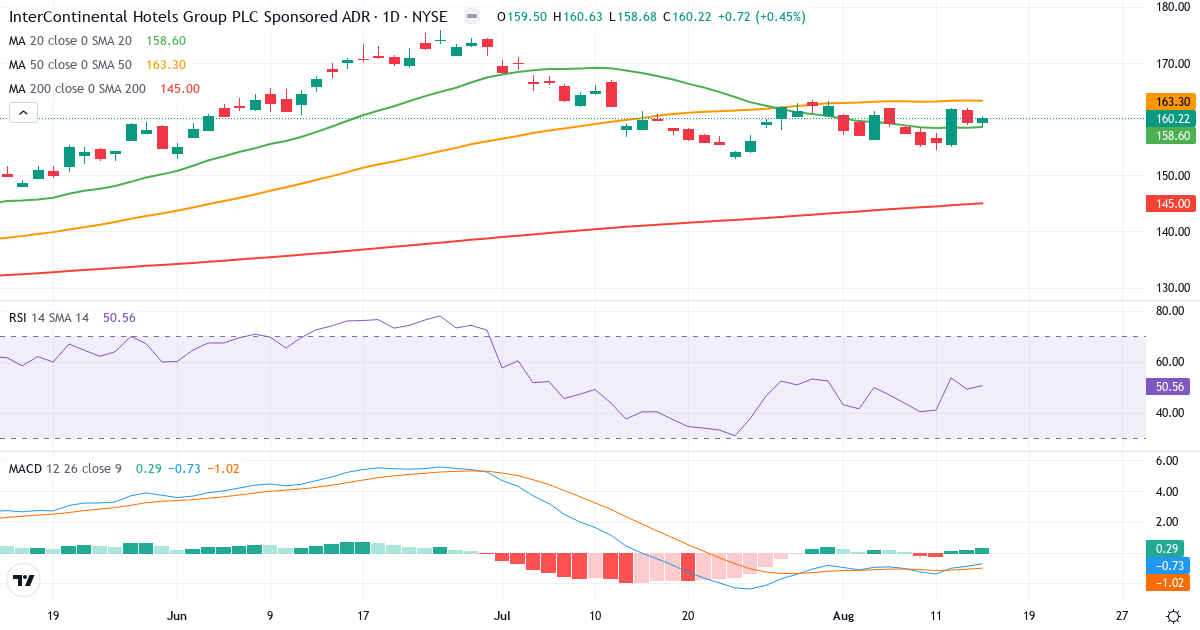
Task: Collapse the indicator legend with chevron button
Action: coord(24,113)
